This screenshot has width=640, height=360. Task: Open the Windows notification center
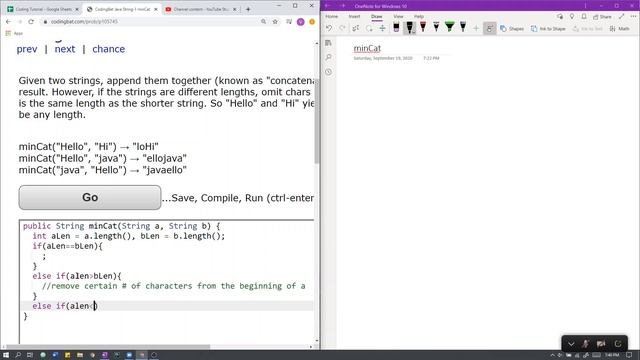[629, 355]
